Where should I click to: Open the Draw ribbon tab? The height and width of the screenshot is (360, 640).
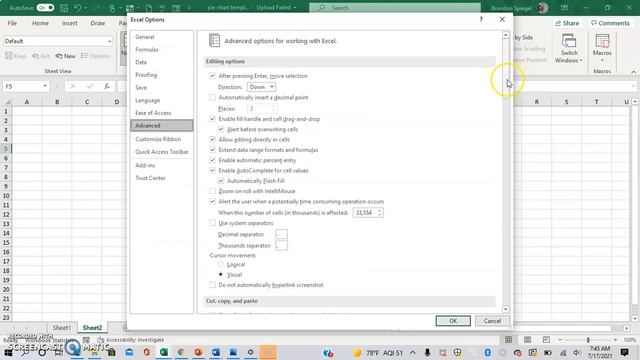(x=98, y=23)
